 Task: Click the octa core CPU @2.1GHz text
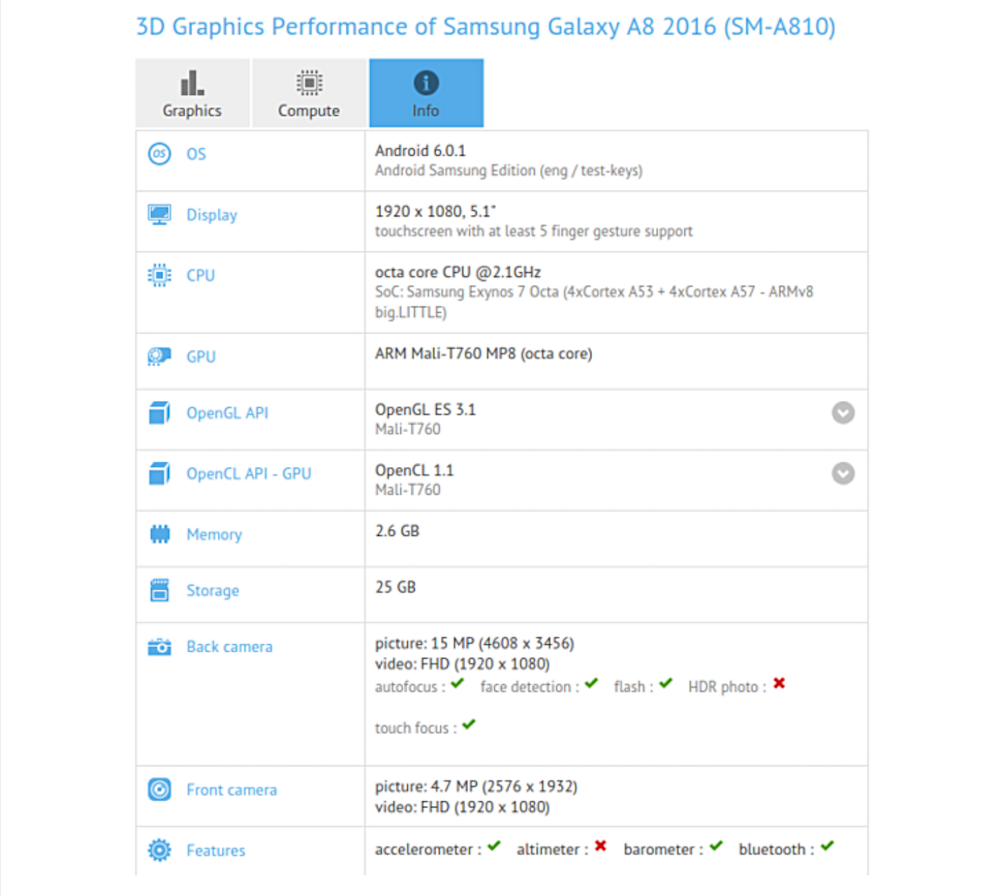coord(458,272)
